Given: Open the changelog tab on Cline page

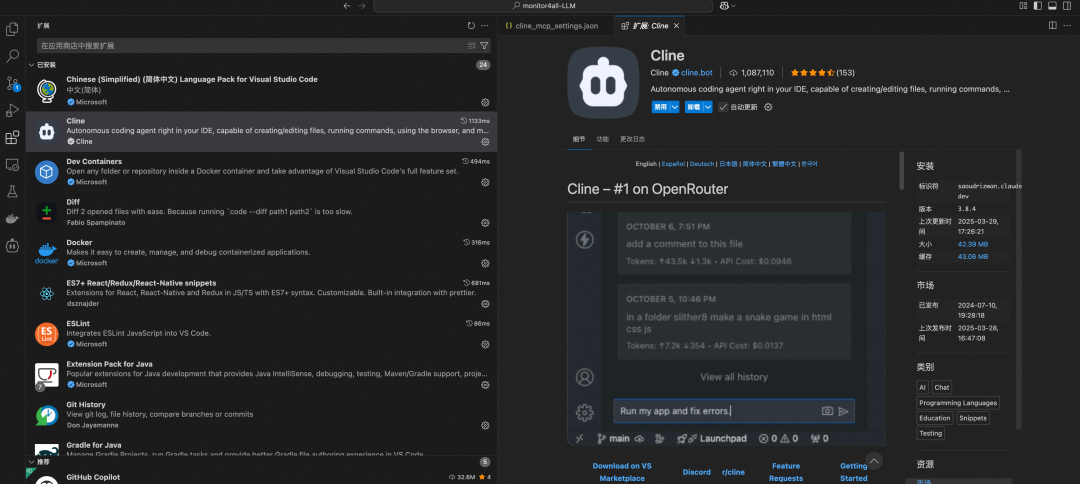Looking at the screenshot, I should pos(632,139).
